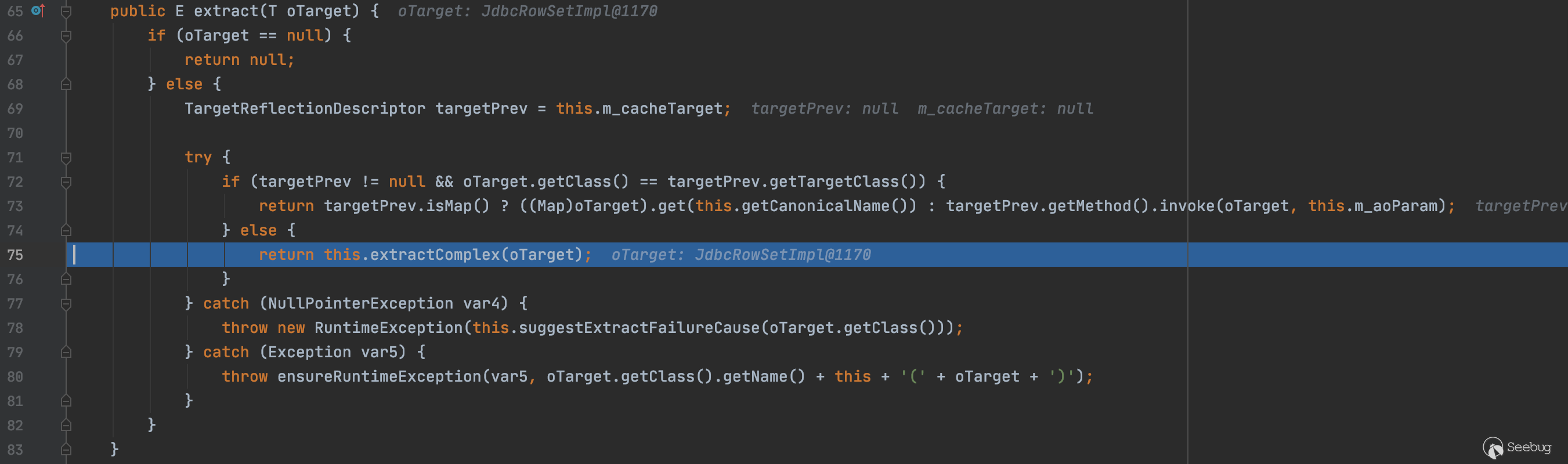Click the fold end marker on line 68

[x=66, y=85]
